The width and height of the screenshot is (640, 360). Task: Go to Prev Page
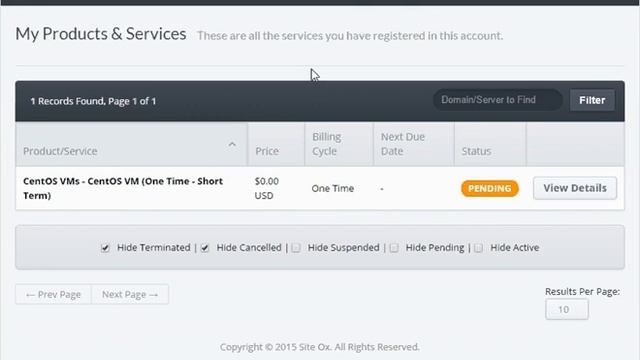53,294
